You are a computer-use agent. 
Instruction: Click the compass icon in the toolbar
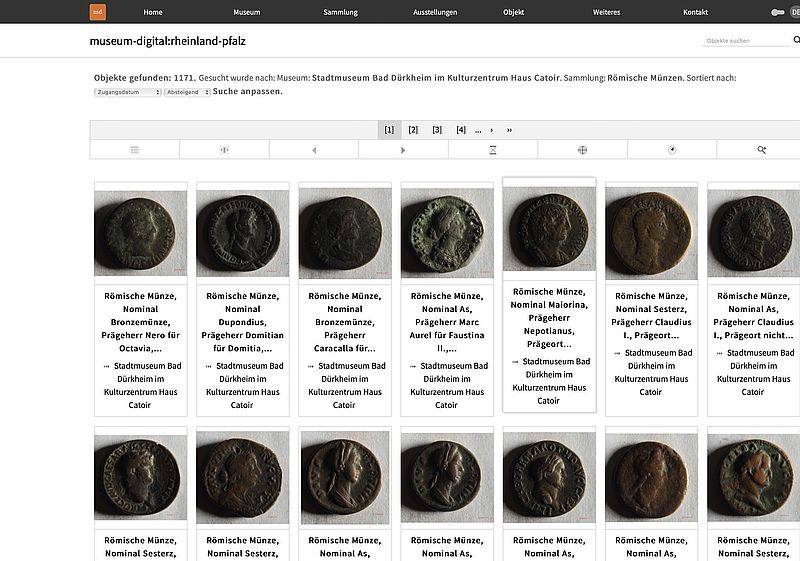point(672,150)
